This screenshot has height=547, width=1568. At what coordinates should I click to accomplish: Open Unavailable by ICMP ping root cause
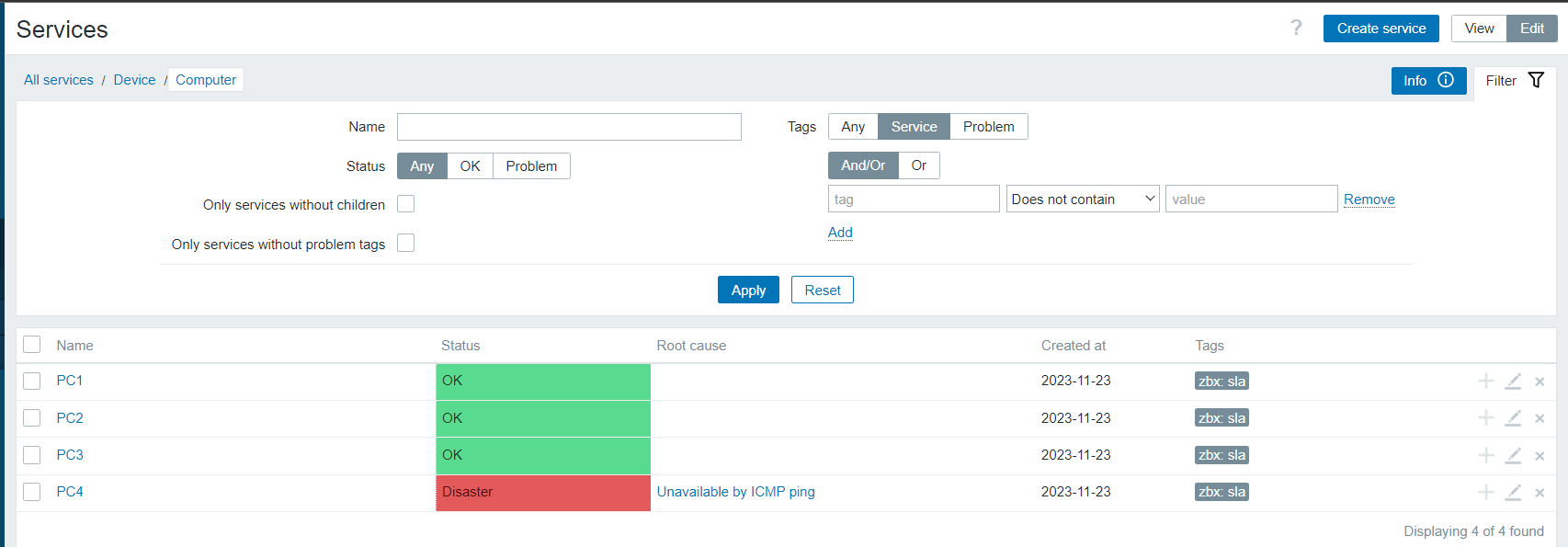click(x=735, y=492)
